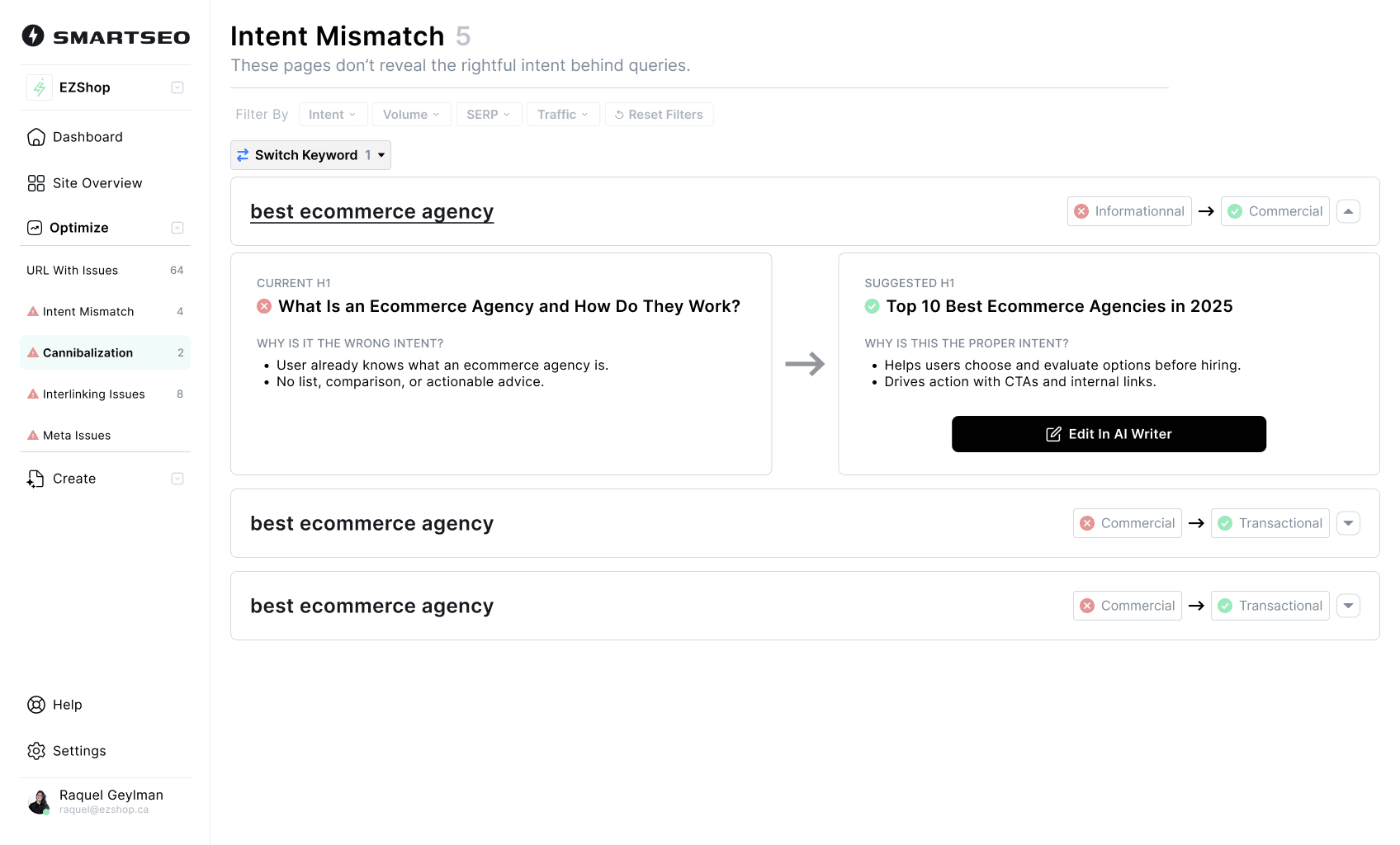
Task: Open the underlined best ecommerce agency keyword link
Action: tap(371, 211)
